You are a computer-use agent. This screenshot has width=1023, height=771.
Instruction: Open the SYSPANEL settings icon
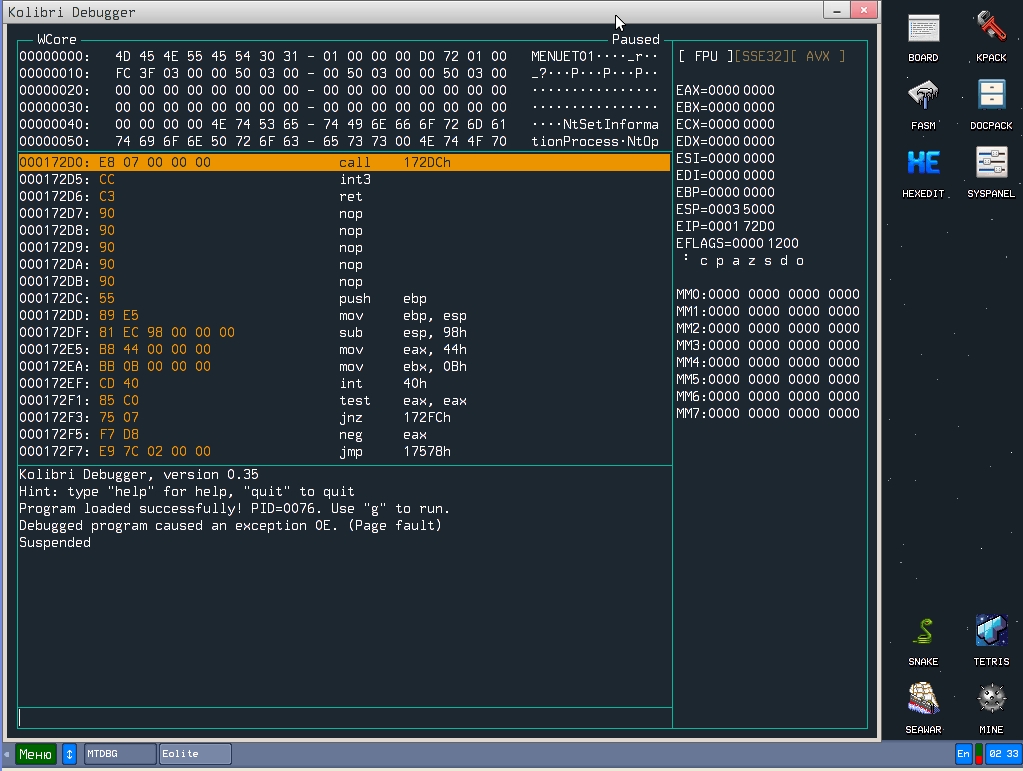coord(991,165)
